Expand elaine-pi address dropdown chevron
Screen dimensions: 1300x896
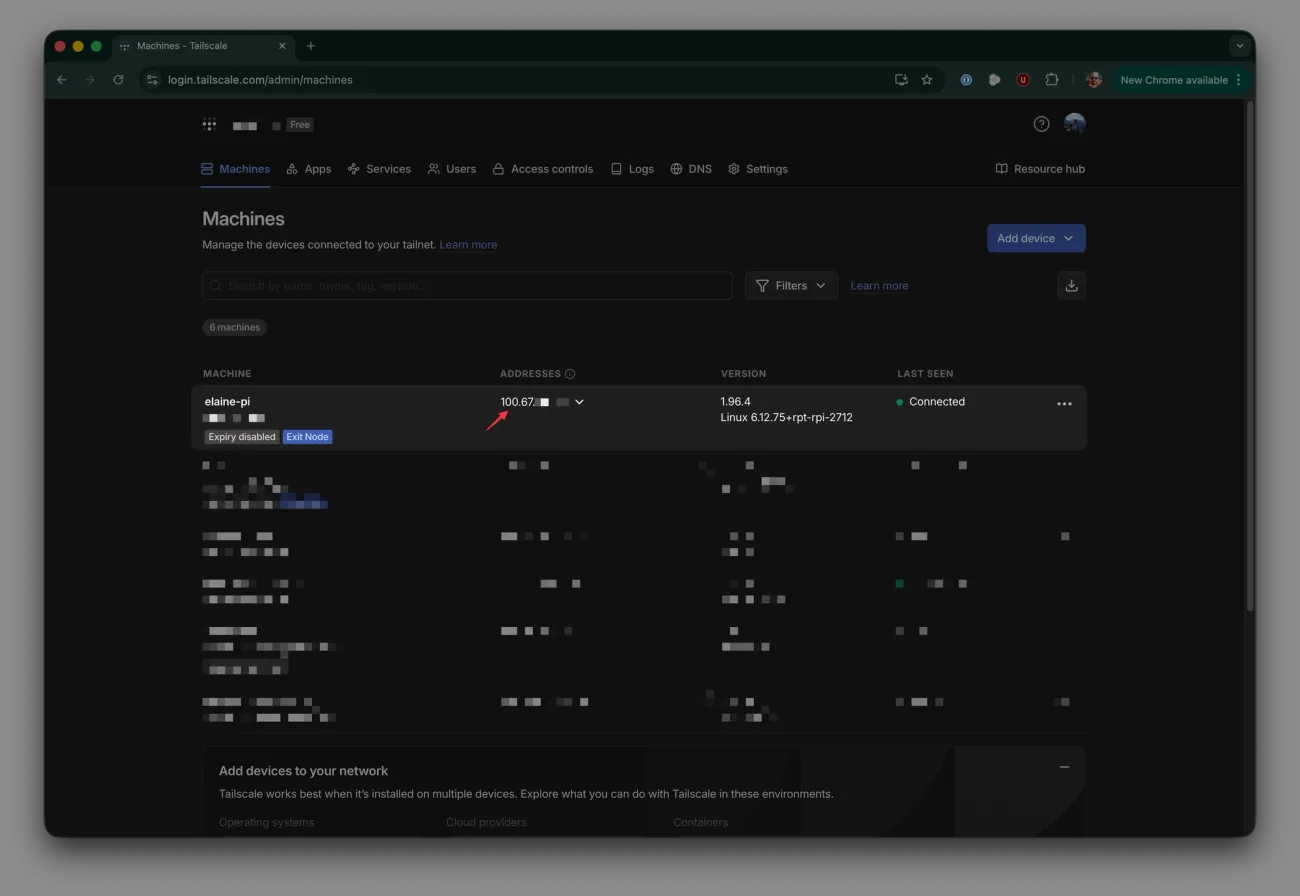(579, 402)
